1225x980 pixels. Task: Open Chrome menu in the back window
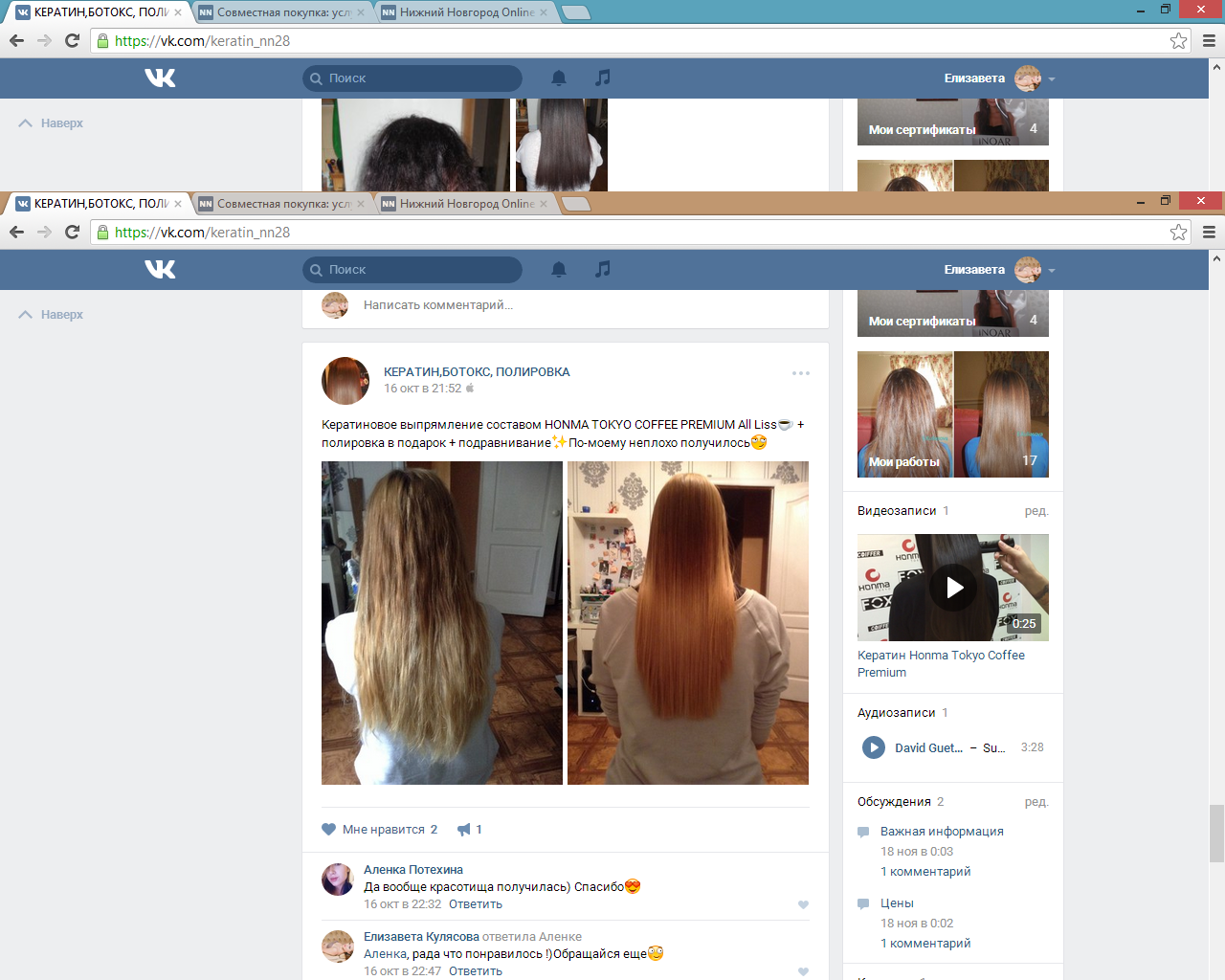click(x=1209, y=40)
